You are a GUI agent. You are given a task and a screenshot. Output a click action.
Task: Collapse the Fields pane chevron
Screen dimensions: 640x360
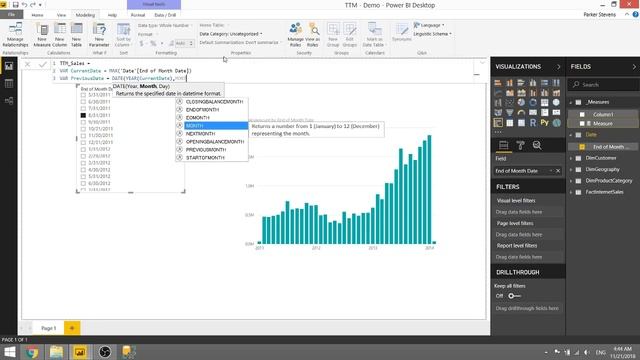click(634, 67)
